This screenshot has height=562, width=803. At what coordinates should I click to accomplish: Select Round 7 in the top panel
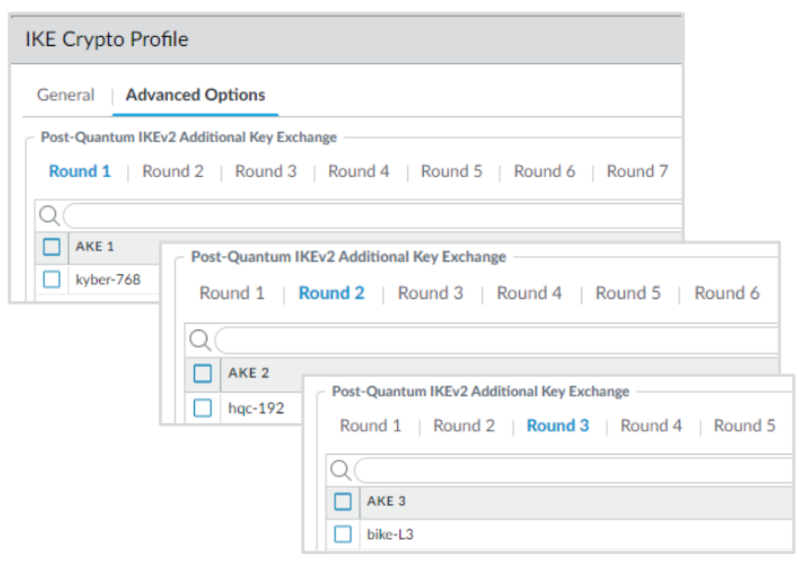pos(637,171)
